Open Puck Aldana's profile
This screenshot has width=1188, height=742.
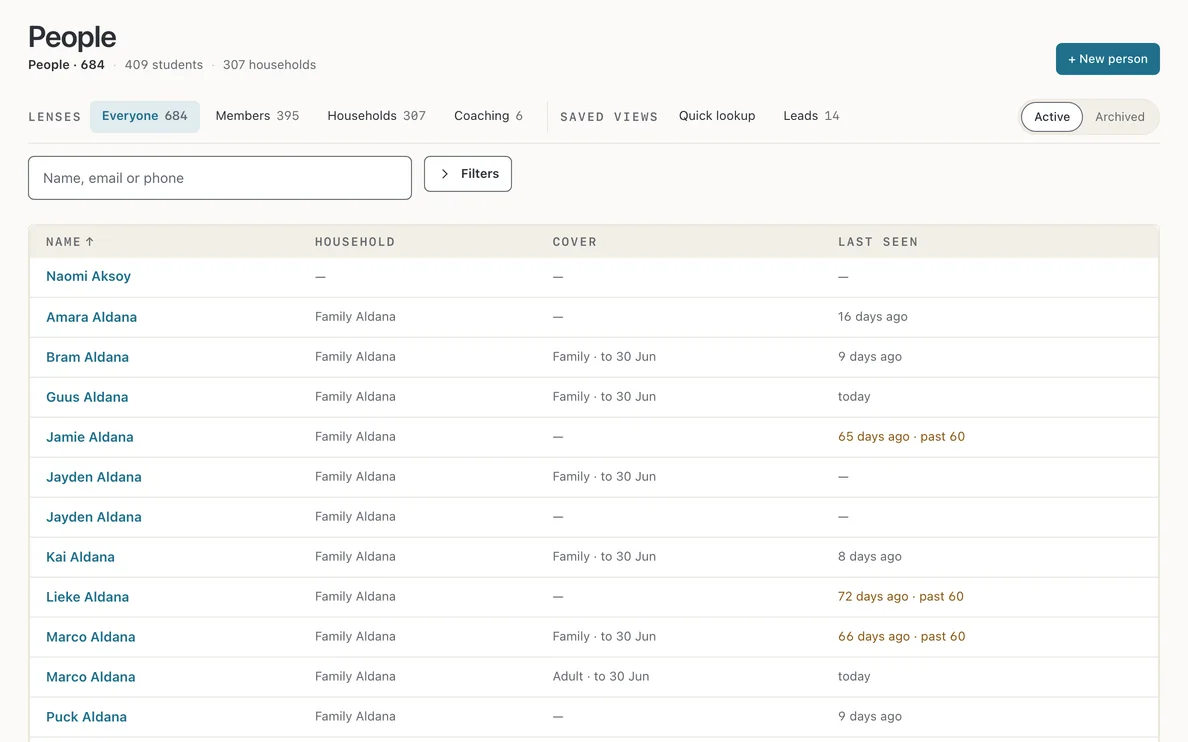coord(86,717)
